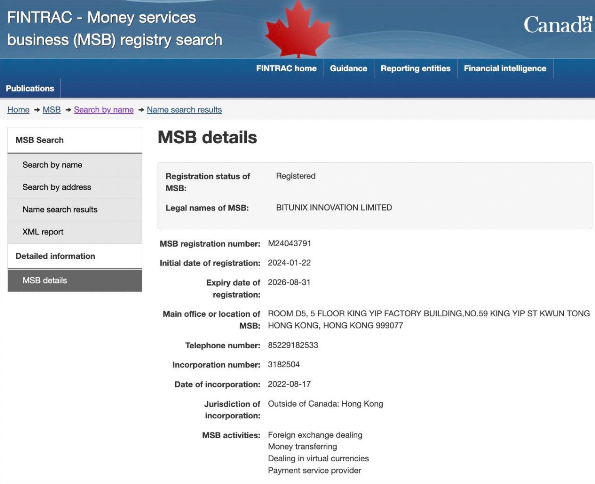Open the Publications menu item
This screenshot has width=595, height=484.
30,88
